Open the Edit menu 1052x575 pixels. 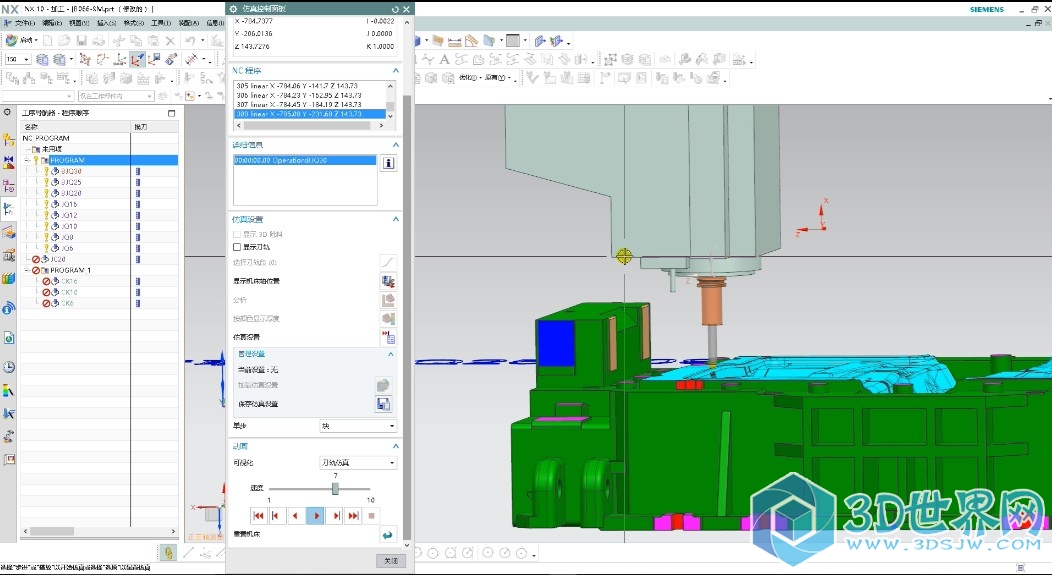(x=52, y=23)
